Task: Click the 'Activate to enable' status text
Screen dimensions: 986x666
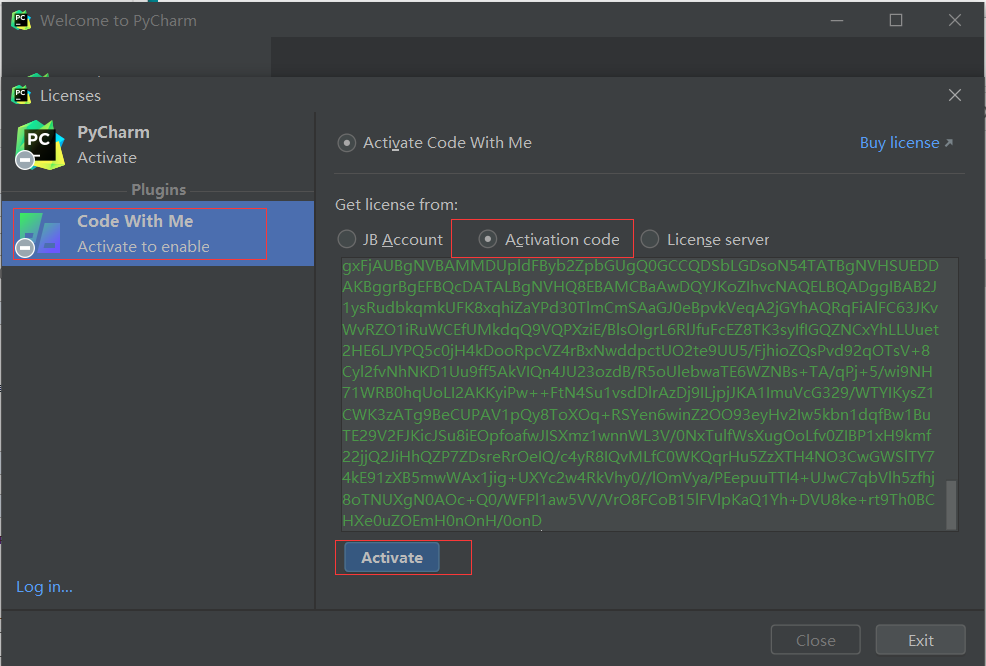Action: pos(143,247)
